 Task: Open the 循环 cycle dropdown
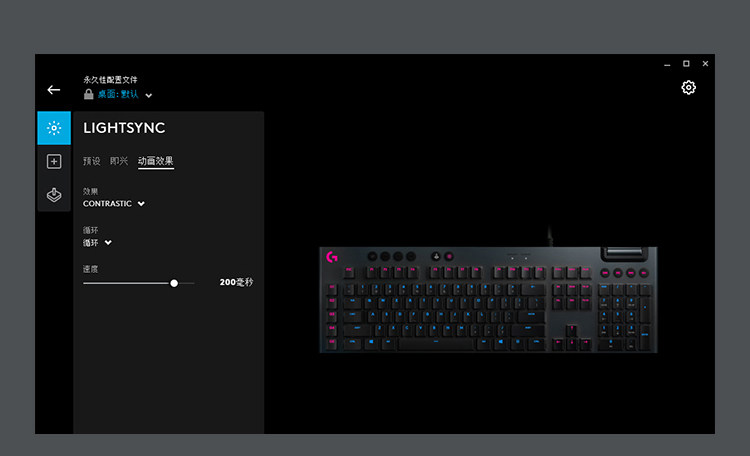coord(97,243)
